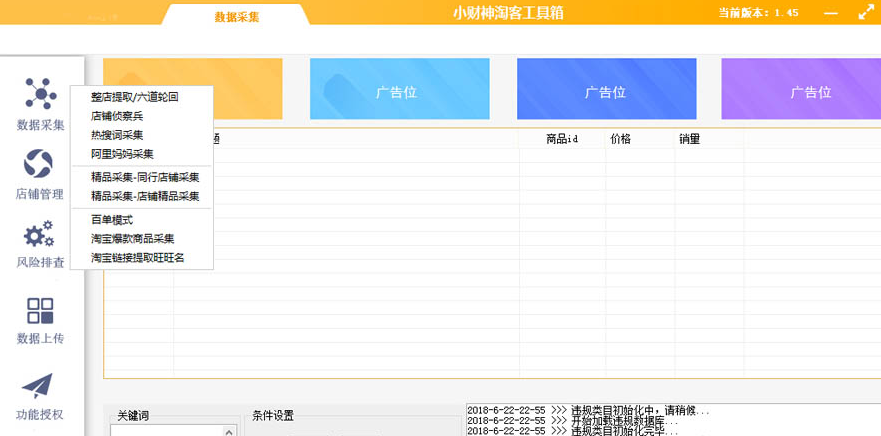Click the 数据采集 sidebar icon

point(40,93)
